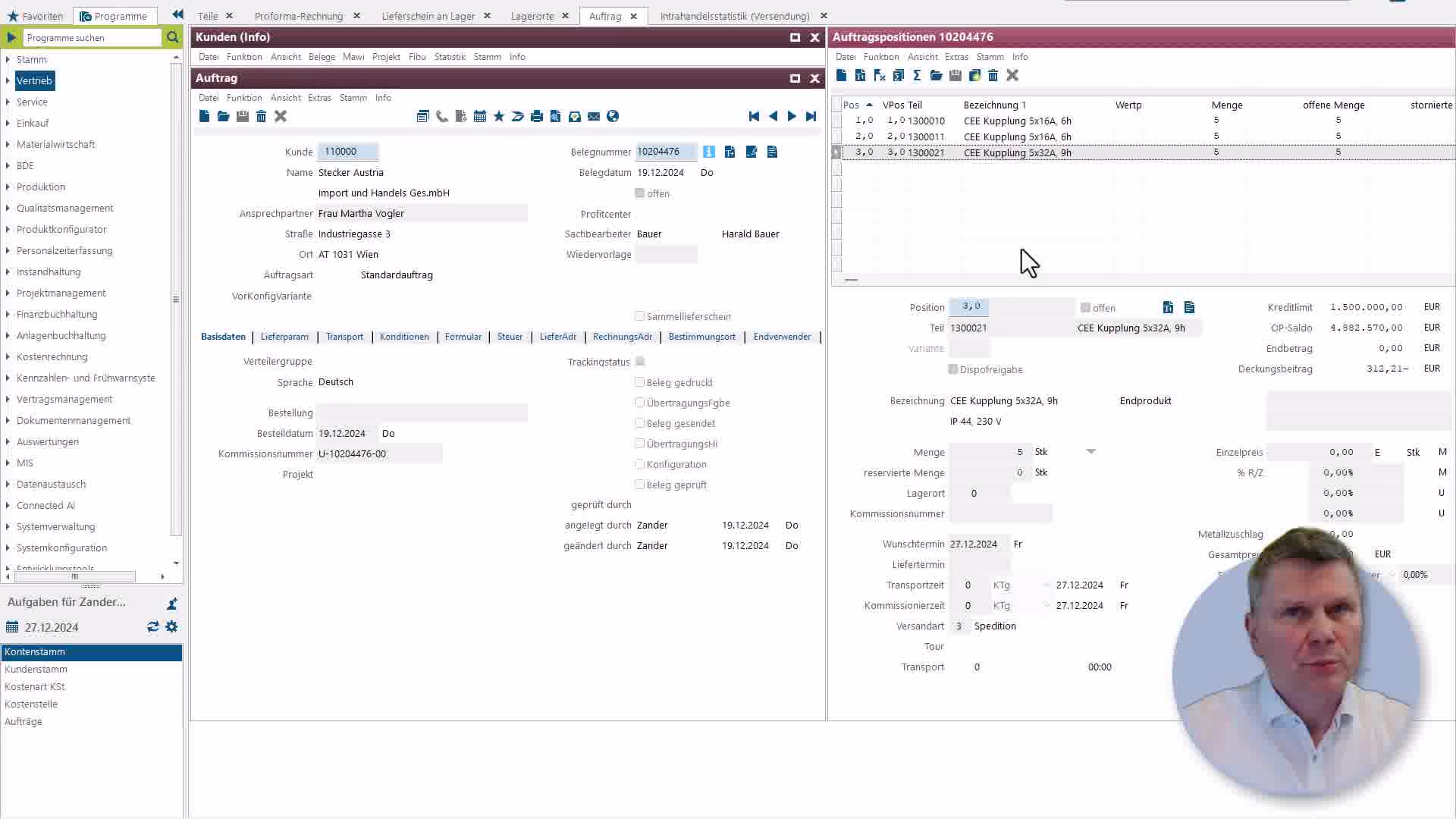Jump to the last order record

(811, 116)
